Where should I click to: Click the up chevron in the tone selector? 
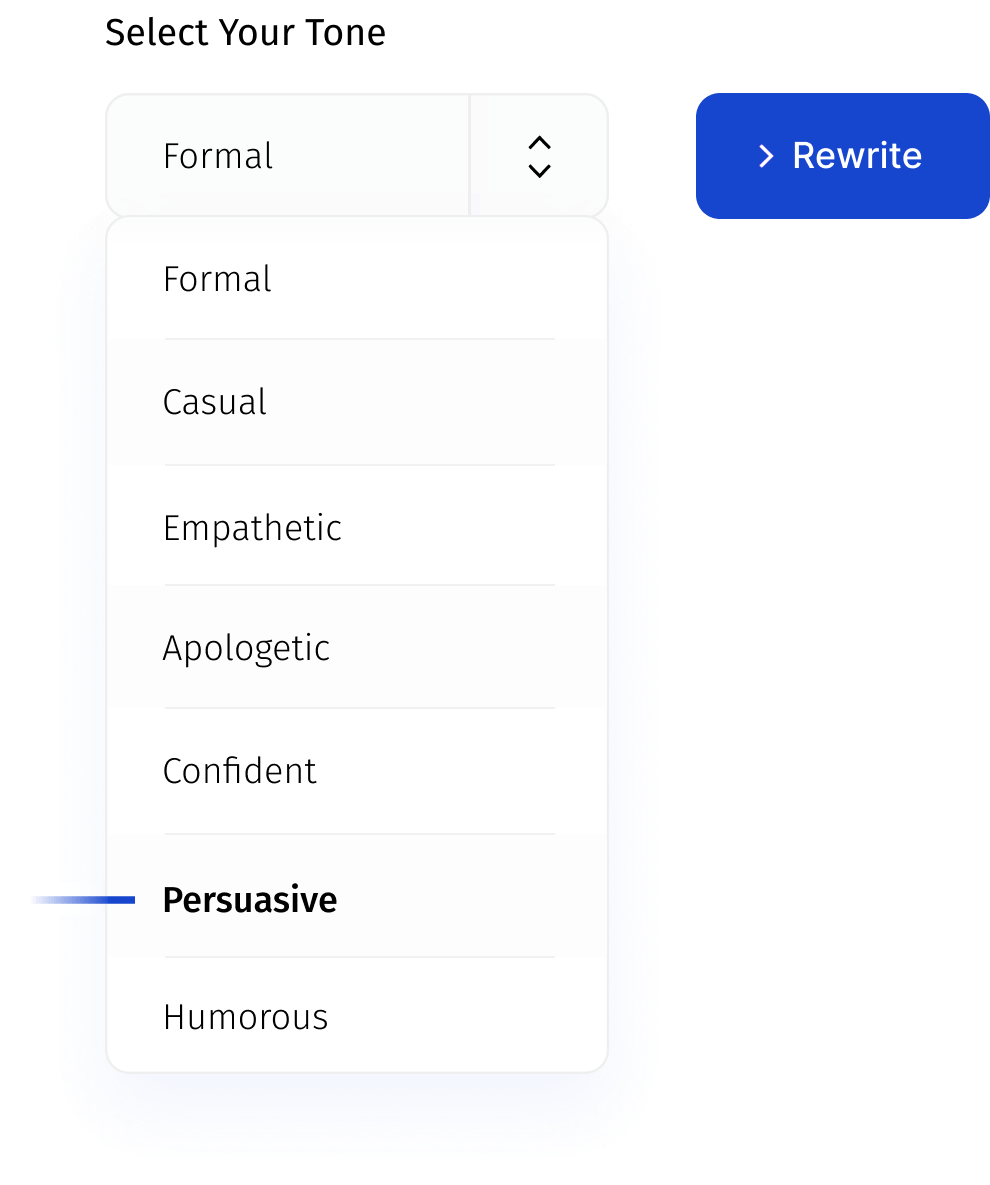tap(539, 143)
